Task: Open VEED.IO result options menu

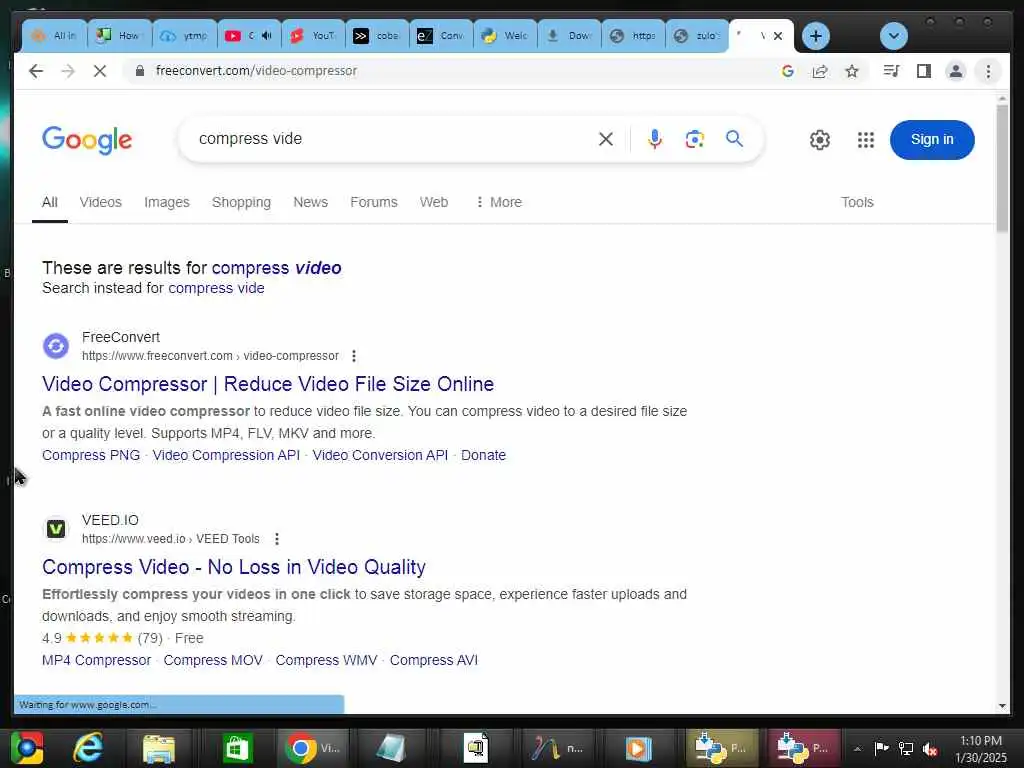Action: point(277,539)
